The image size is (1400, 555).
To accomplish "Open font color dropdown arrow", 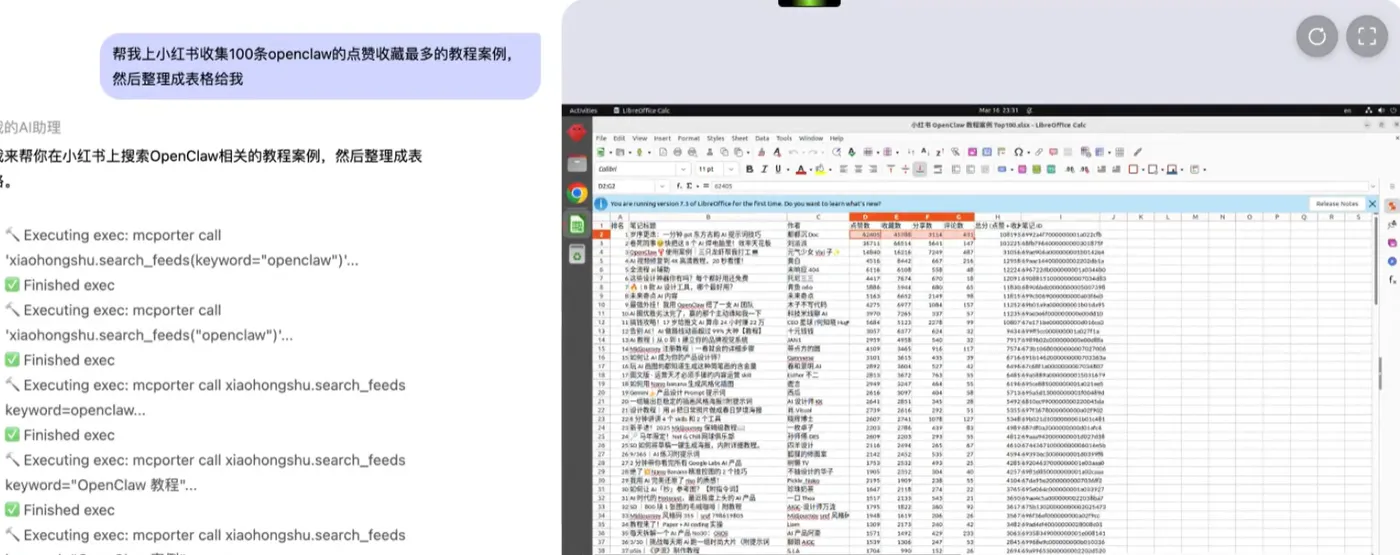I will tap(811, 170).
